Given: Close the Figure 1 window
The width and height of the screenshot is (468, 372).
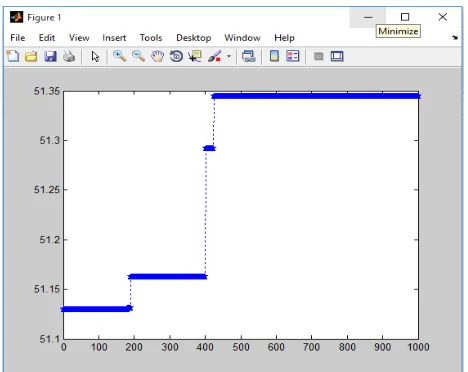Looking at the screenshot, I should [x=443, y=17].
